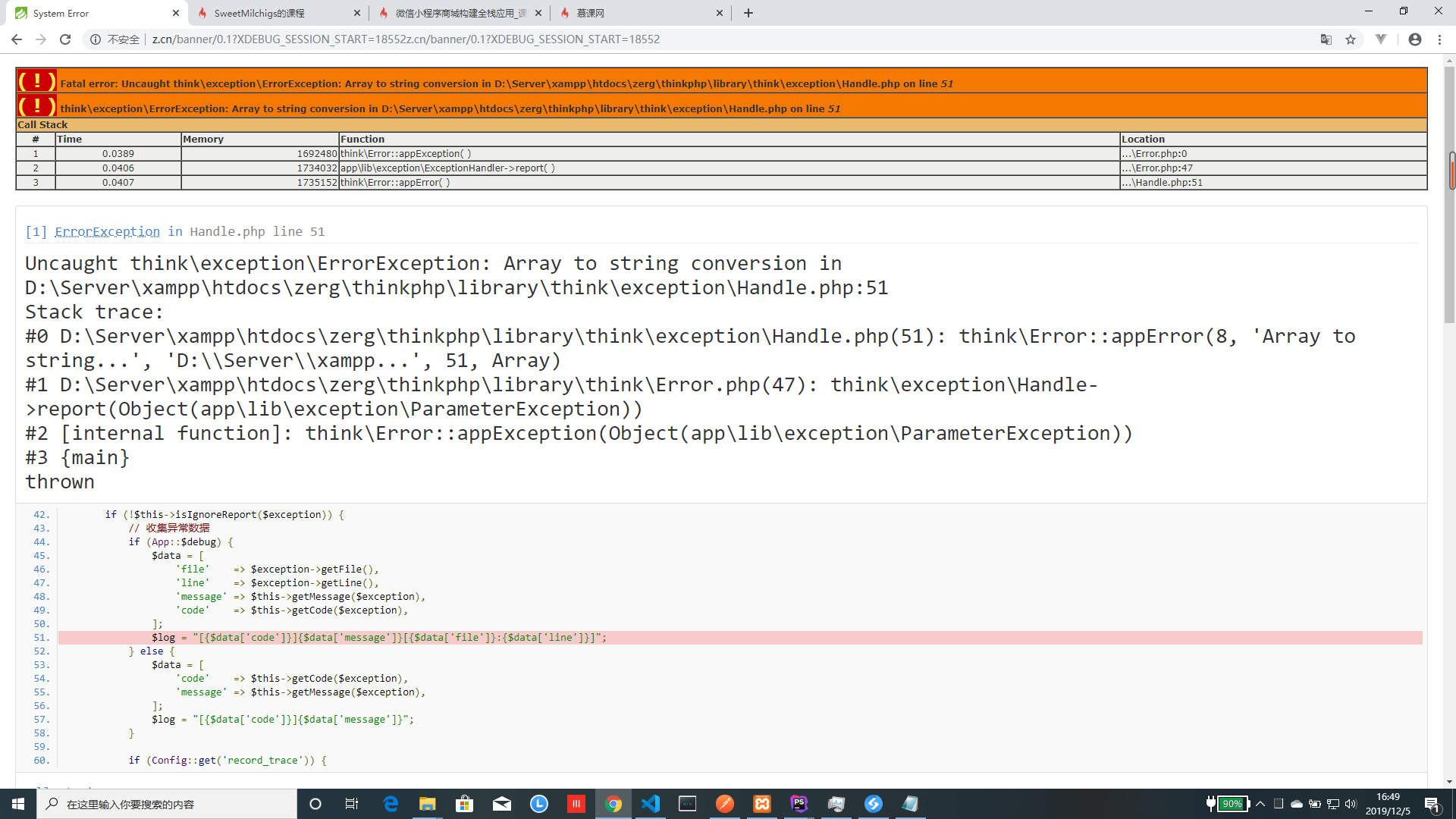1456x819 pixels.
Task: Open the volume tray icon
Action: click(1351, 804)
